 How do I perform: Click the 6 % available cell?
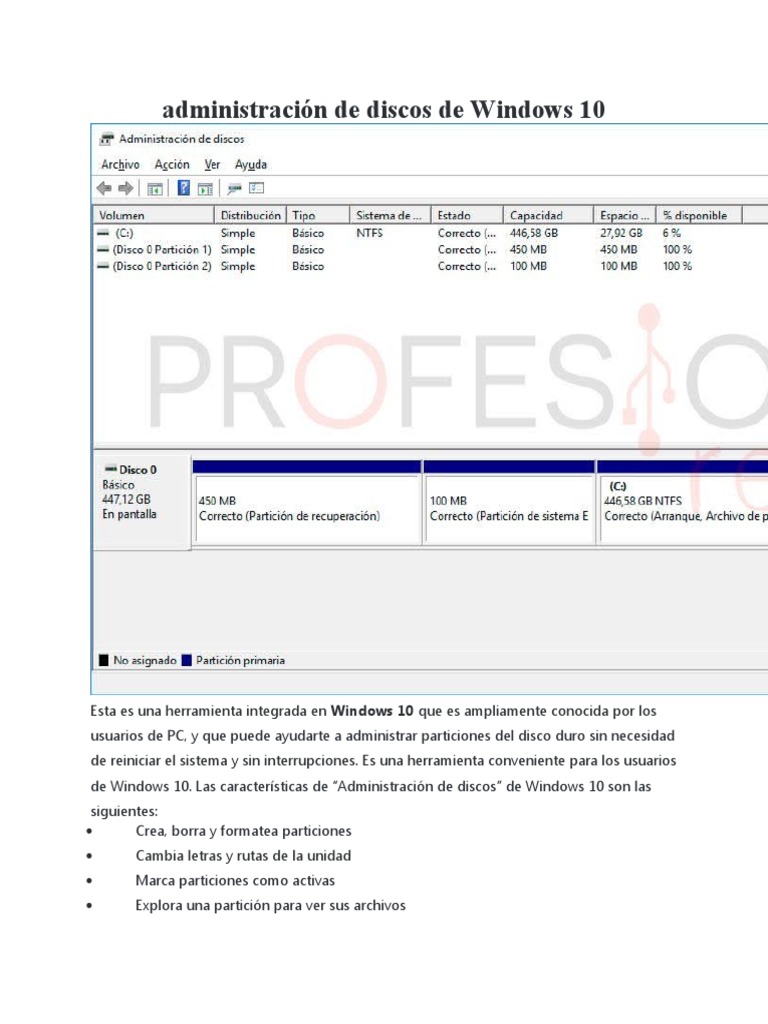[671, 233]
